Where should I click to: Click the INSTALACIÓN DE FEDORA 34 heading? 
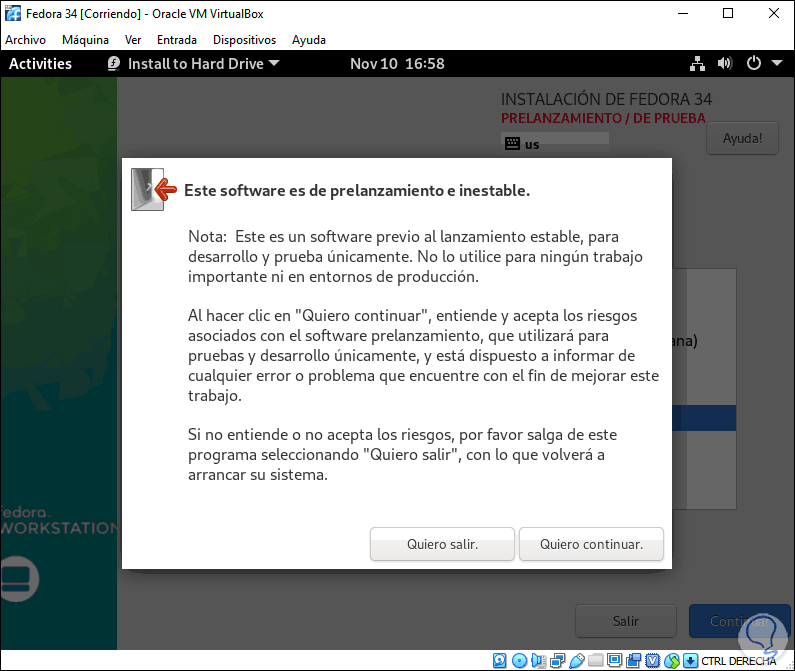click(x=606, y=99)
